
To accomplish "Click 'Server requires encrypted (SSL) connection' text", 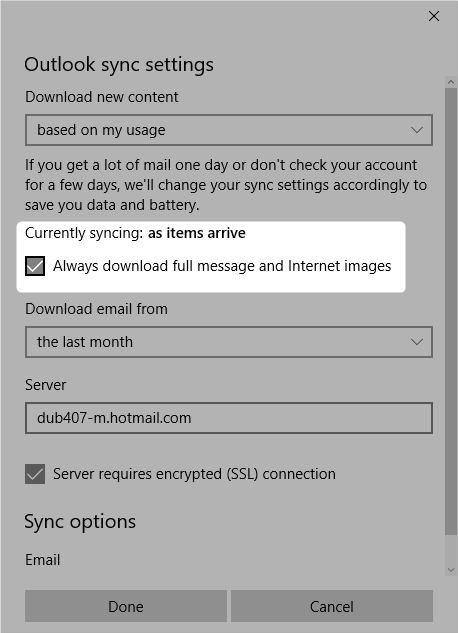I will [194, 474].
